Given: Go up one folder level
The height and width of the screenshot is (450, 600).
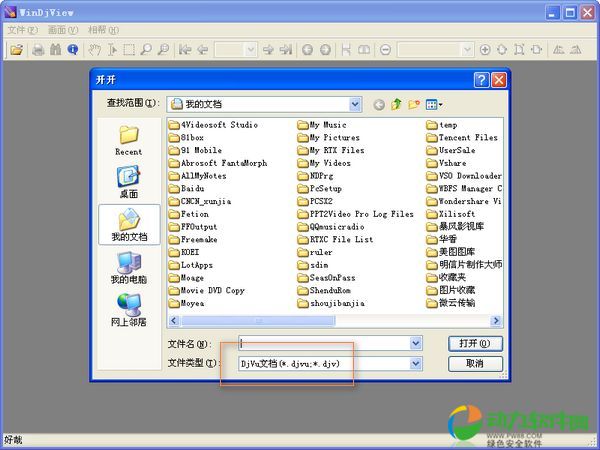Looking at the screenshot, I should [397, 104].
